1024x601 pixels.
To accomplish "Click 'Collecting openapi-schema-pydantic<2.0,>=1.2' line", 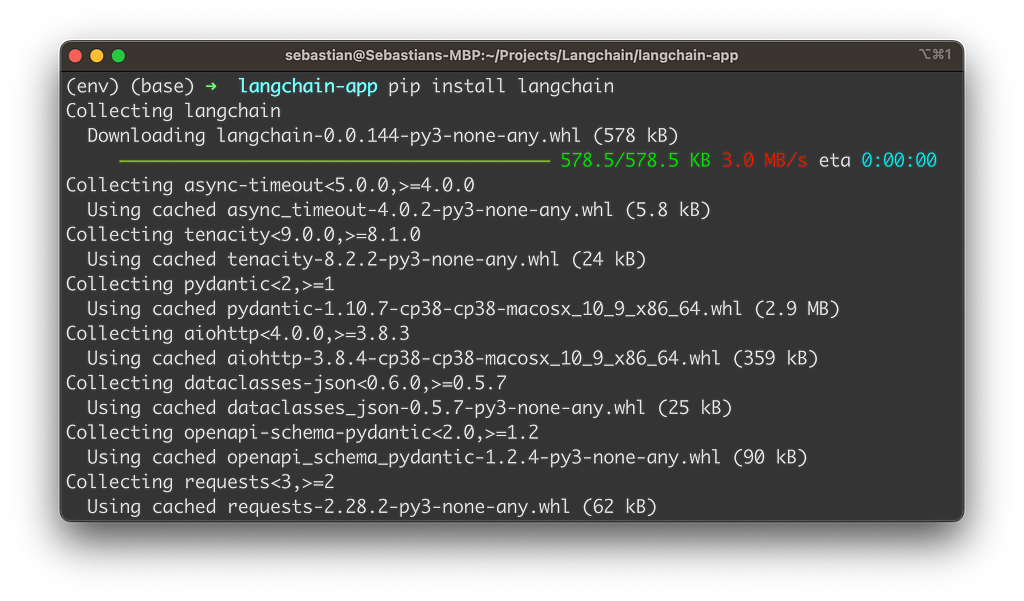I will [302, 432].
